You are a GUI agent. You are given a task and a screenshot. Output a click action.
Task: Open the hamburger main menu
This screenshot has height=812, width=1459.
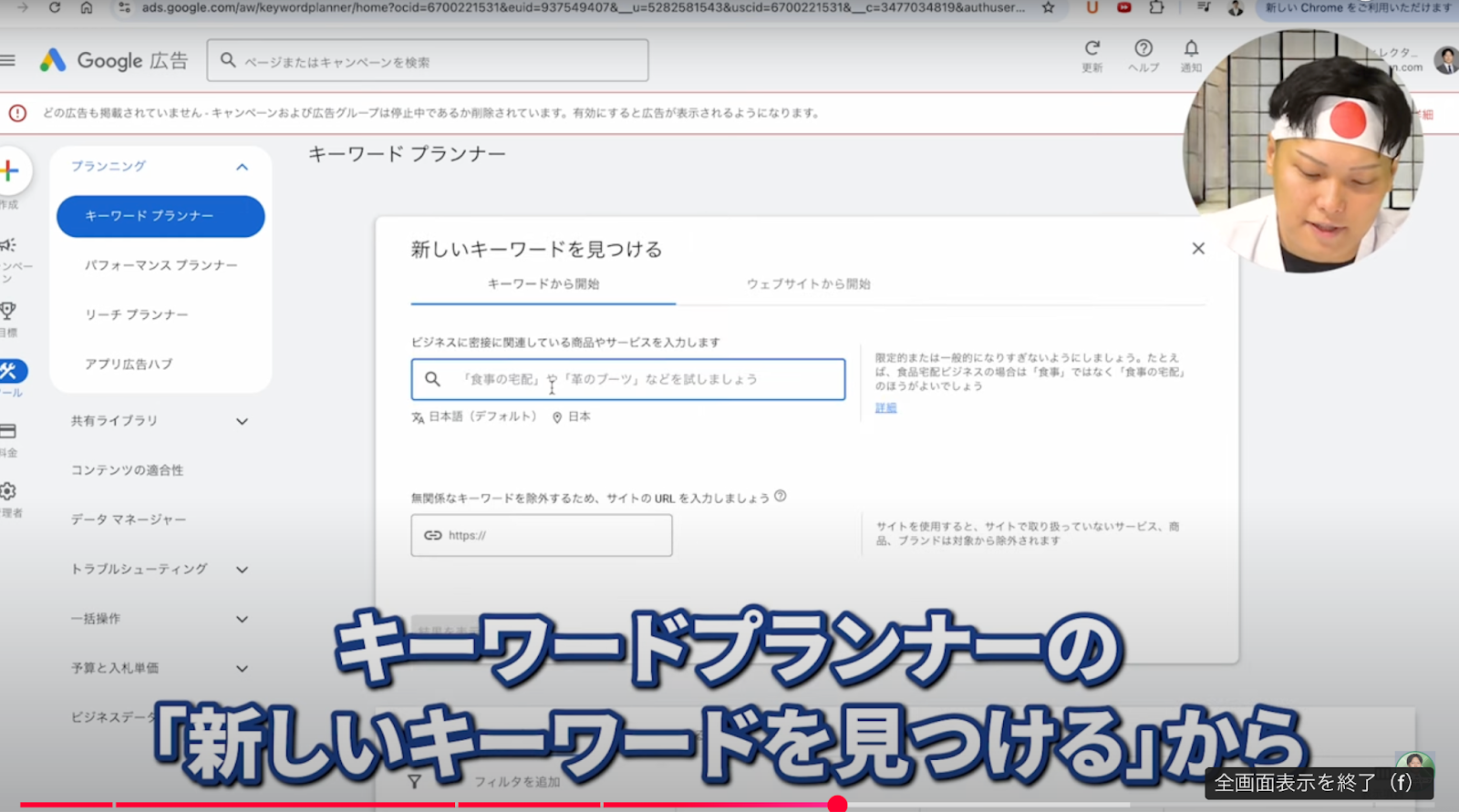coord(8,60)
